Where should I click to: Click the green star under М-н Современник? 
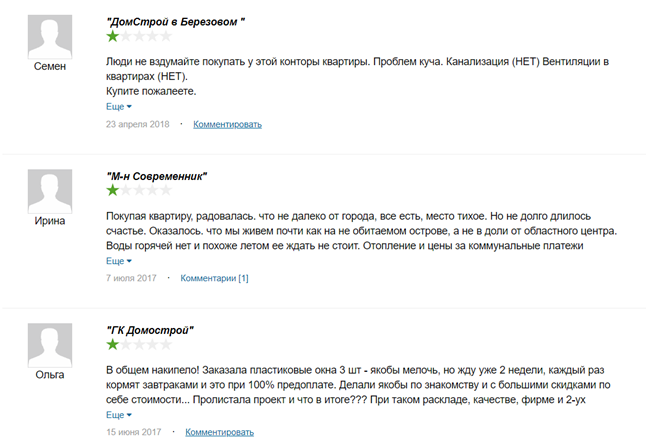point(112,190)
